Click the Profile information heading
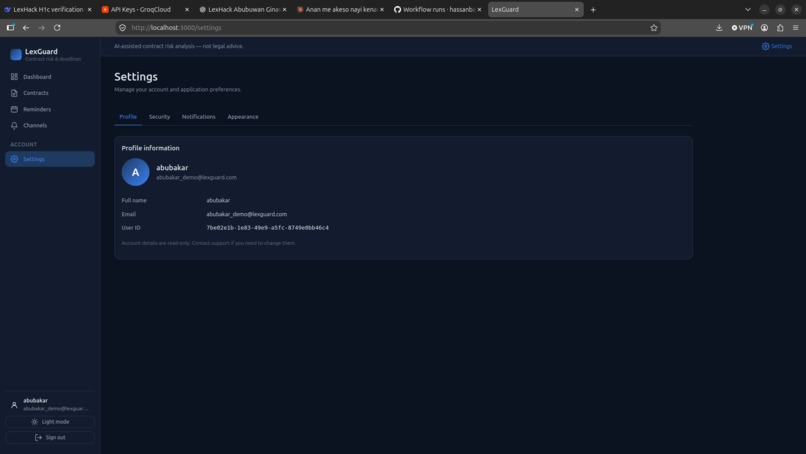The image size is (806, 454). point(151,148)
